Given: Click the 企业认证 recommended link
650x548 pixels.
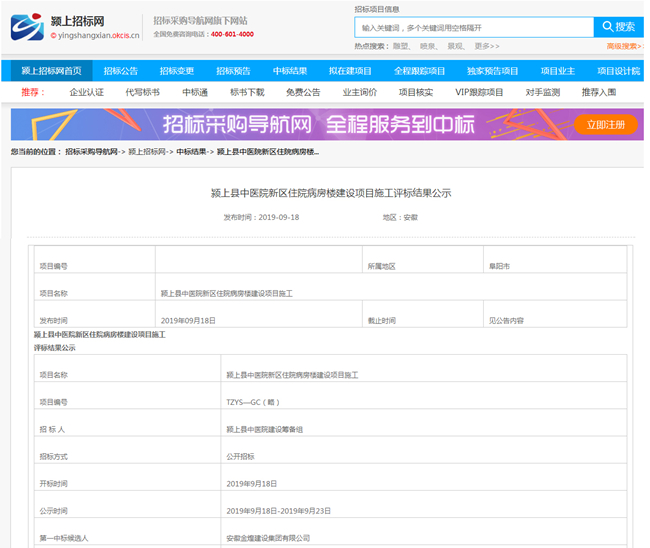Looking at the screenshot, I should [87, 92].
